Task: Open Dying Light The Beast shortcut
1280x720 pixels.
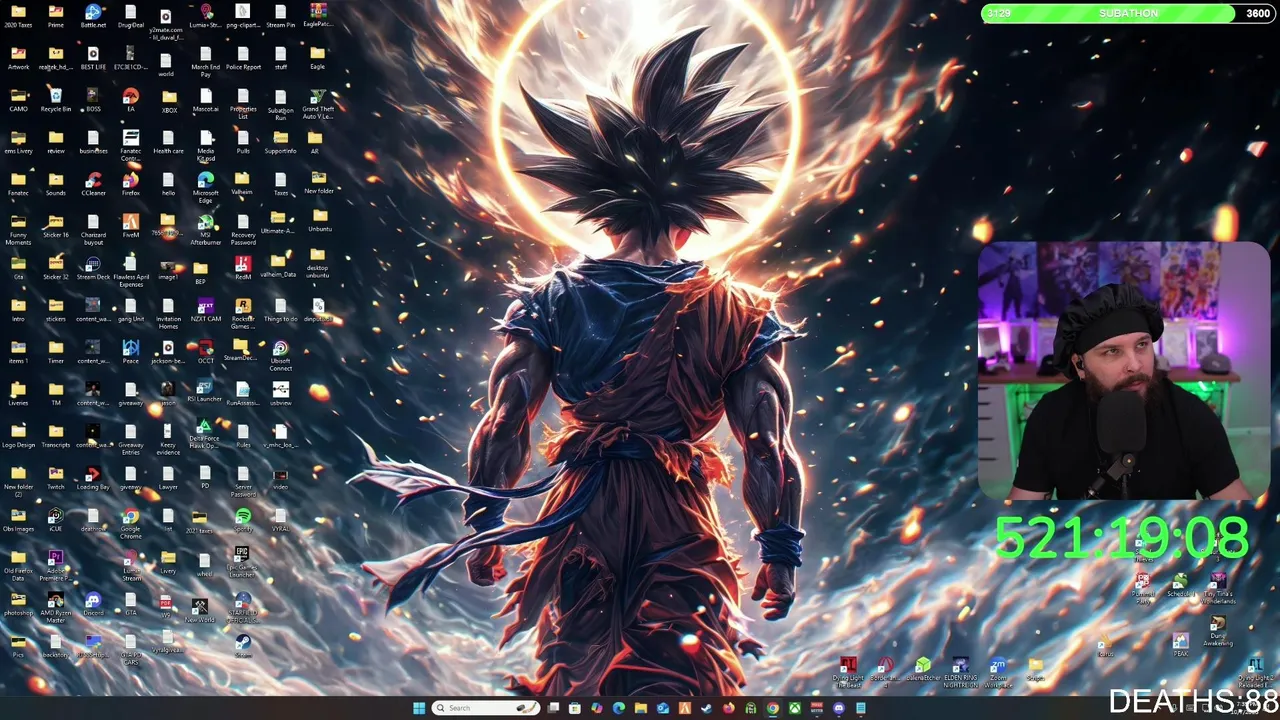Action: pos(848,673)
